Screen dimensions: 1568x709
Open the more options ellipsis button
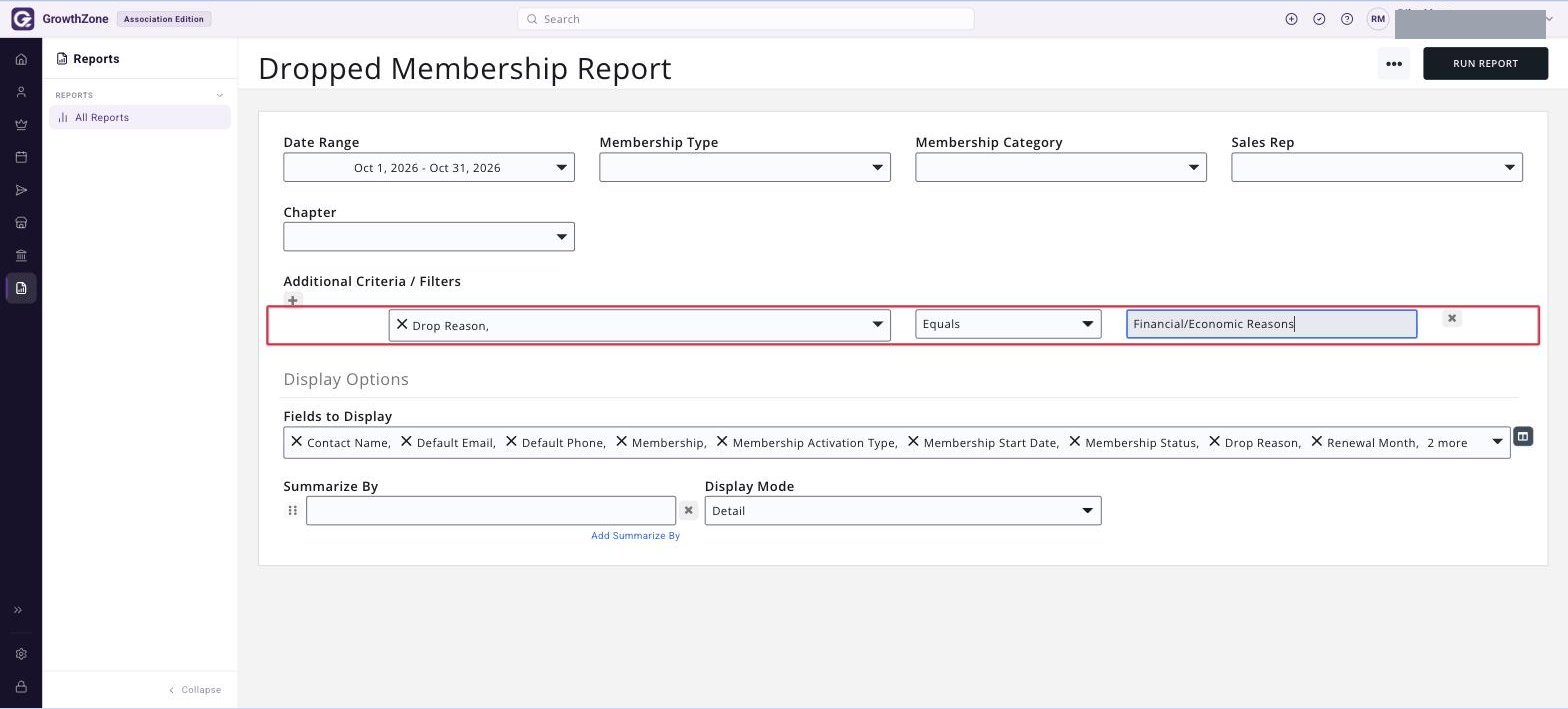(x=1393, y=63)
